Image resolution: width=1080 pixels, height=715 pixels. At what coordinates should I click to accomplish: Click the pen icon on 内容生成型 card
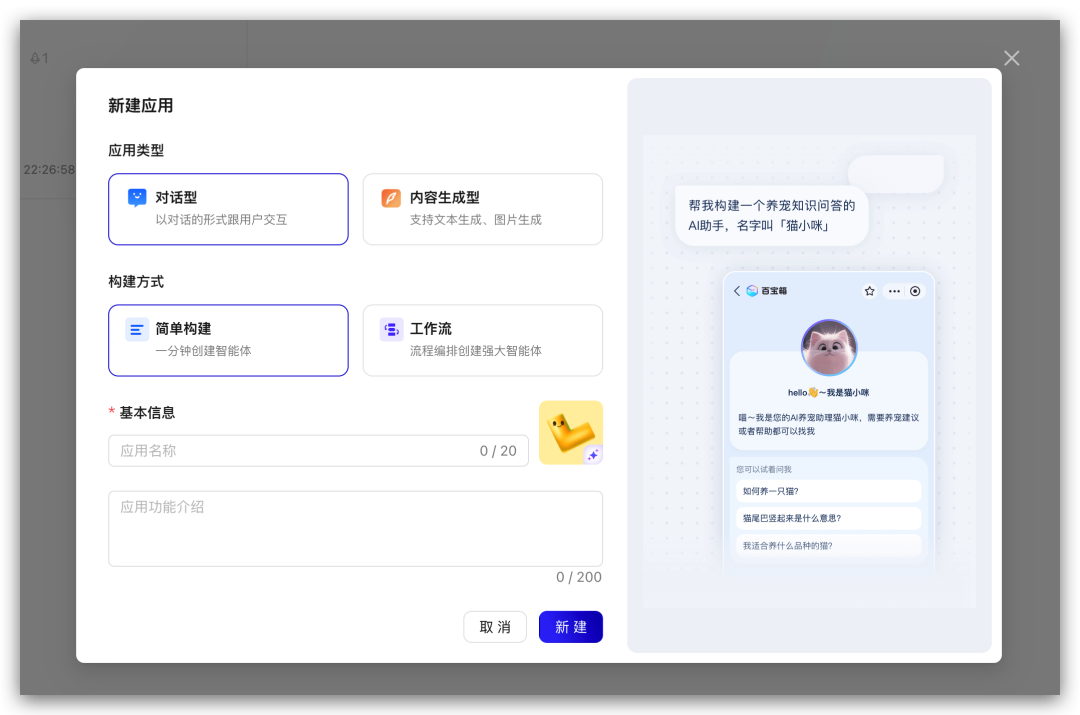pos(389,197)
